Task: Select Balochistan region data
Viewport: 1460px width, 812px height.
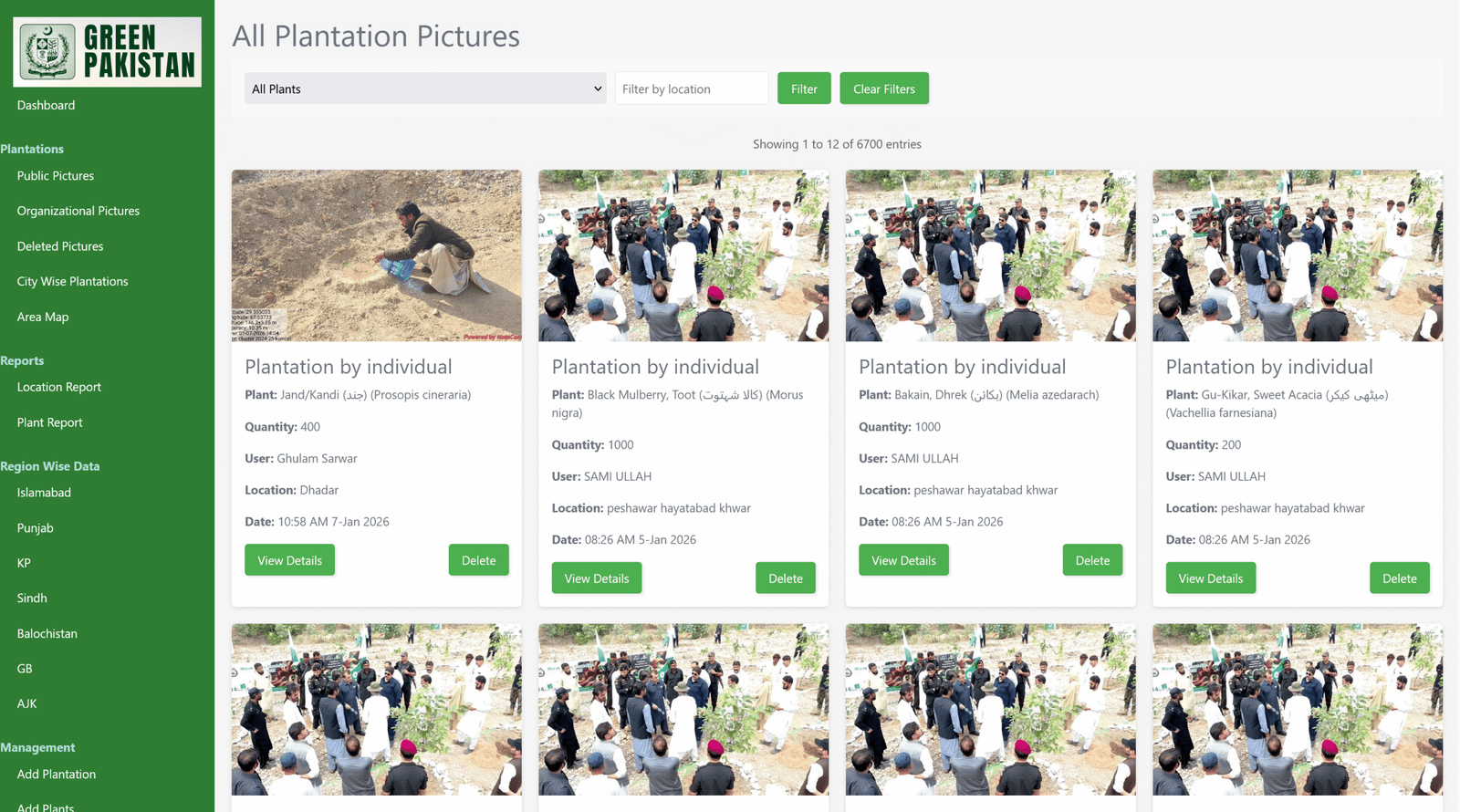Action: pos(47,633)
